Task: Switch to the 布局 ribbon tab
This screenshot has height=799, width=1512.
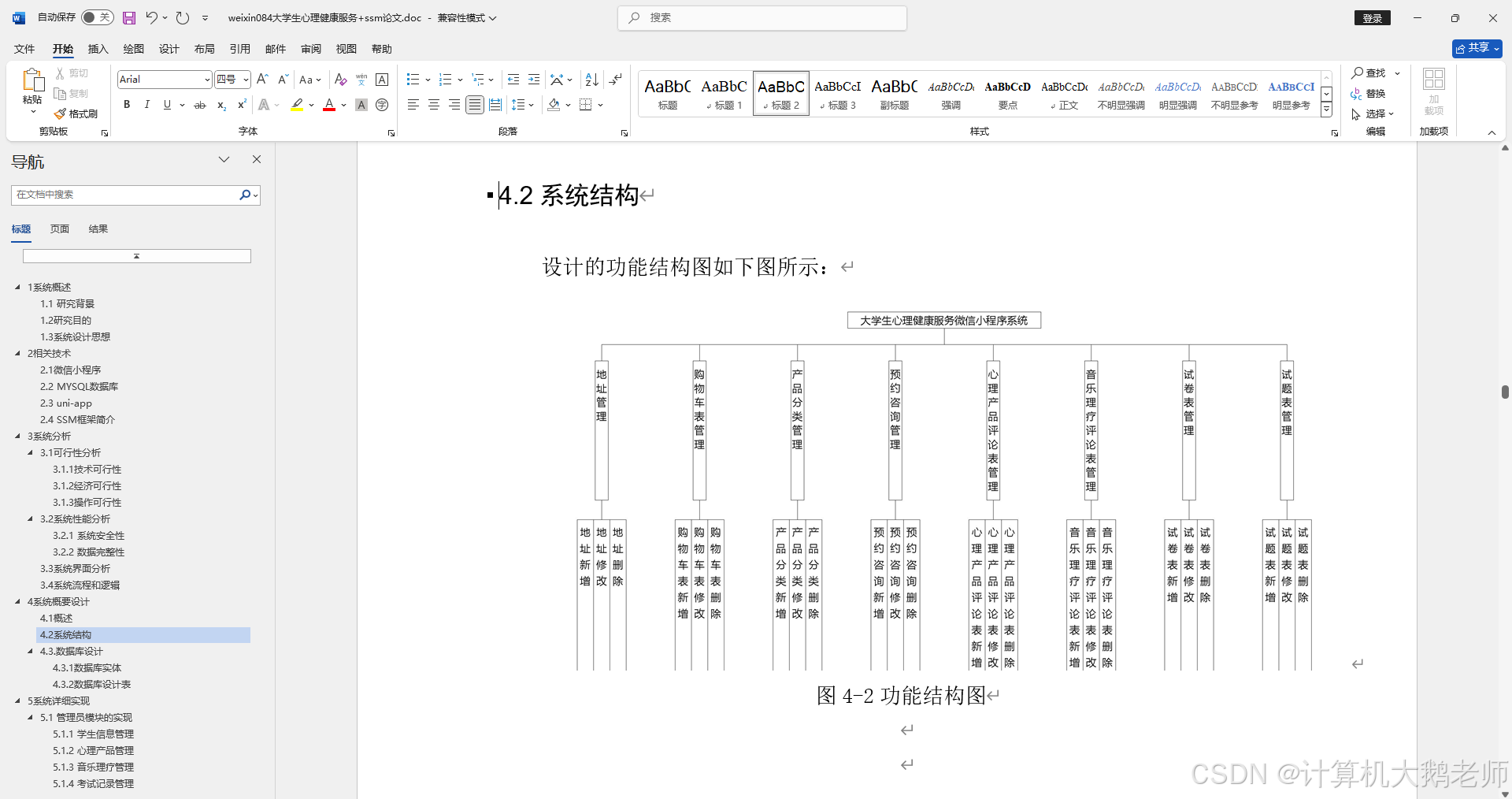Action: pos(205,49)
